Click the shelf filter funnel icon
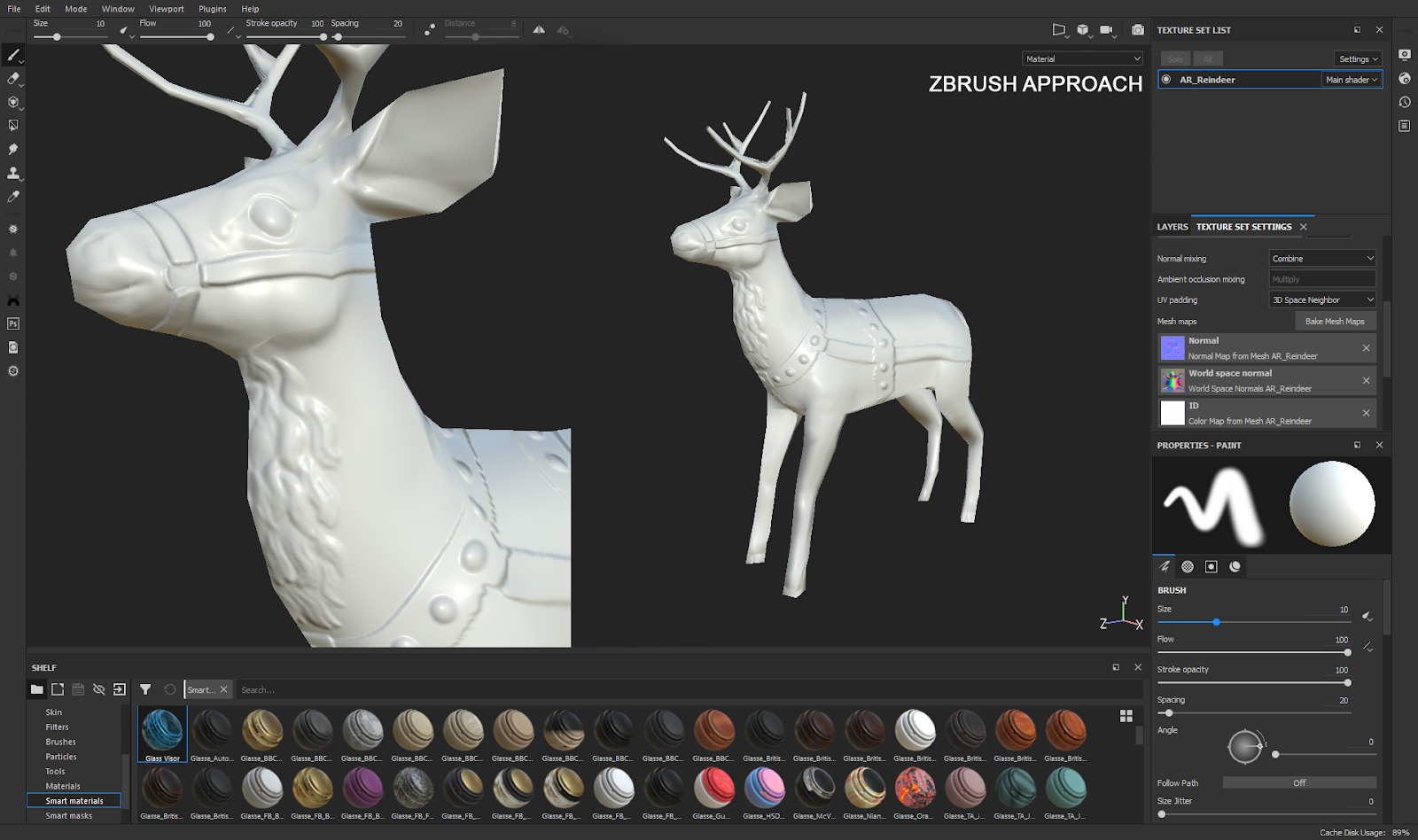The image size is (1418, 840). 145,689
